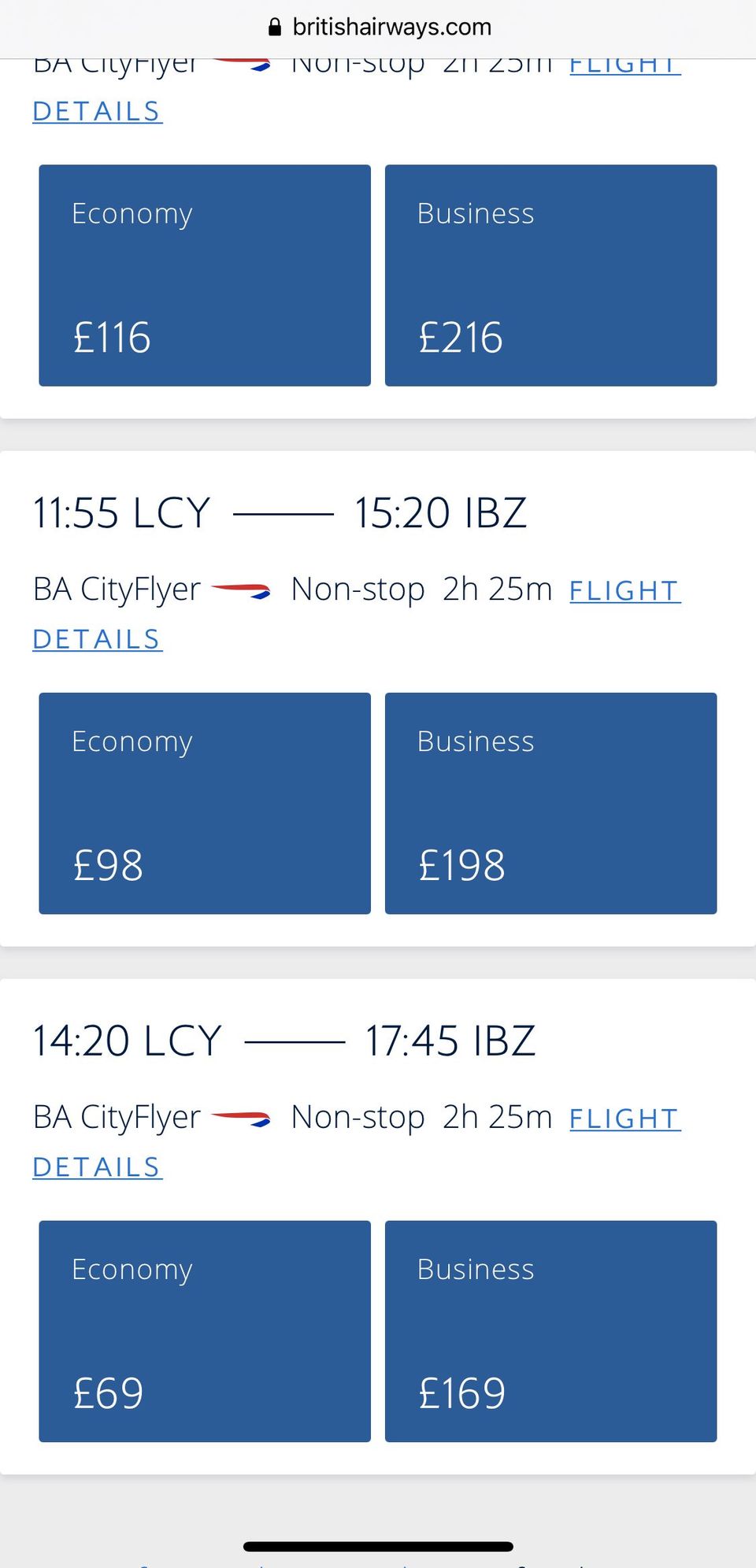Tap the 17:45 IBZ arrival time

coord(450,1041)
